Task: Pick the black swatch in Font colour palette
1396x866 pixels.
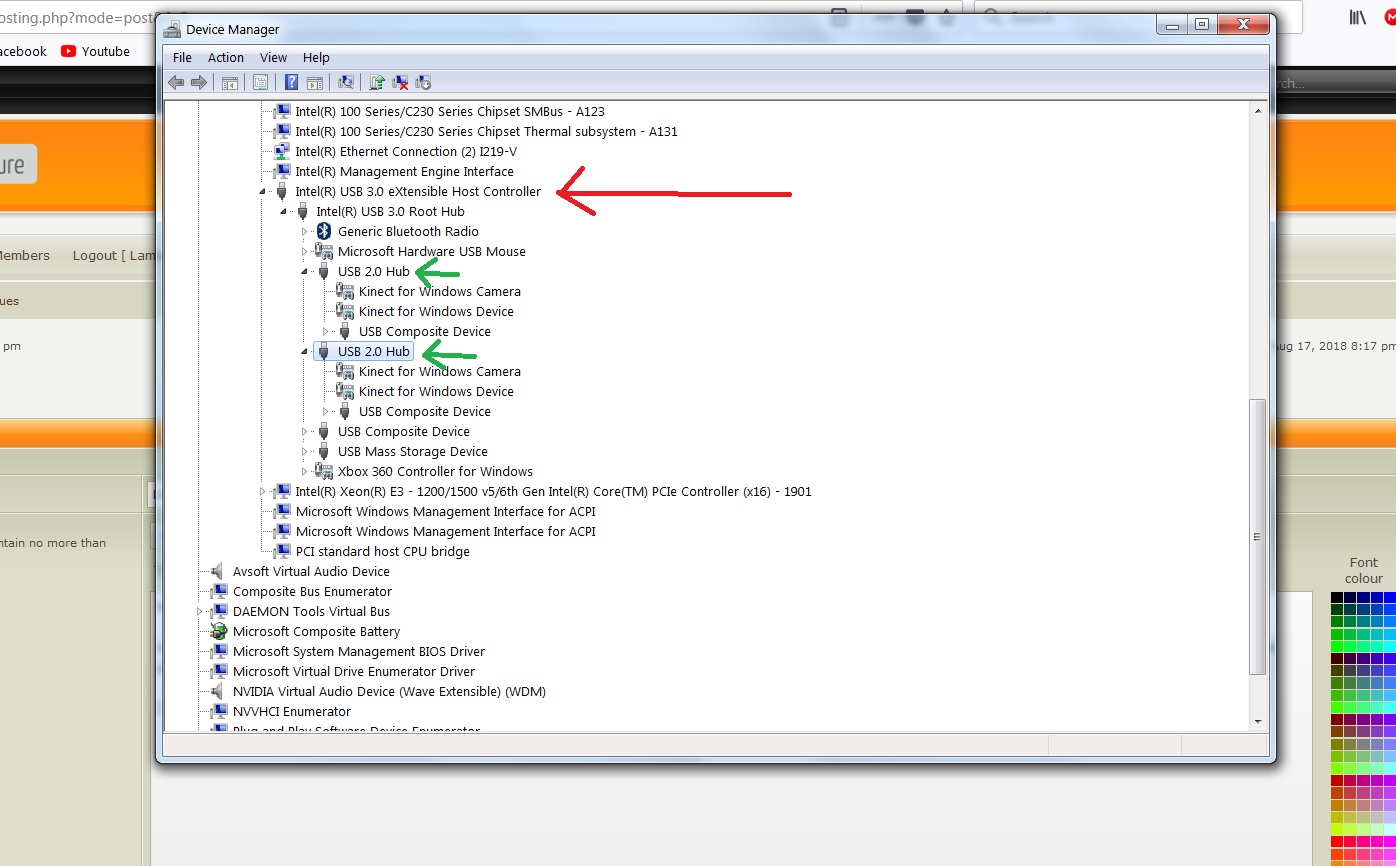Action: tap(1336, 598)
